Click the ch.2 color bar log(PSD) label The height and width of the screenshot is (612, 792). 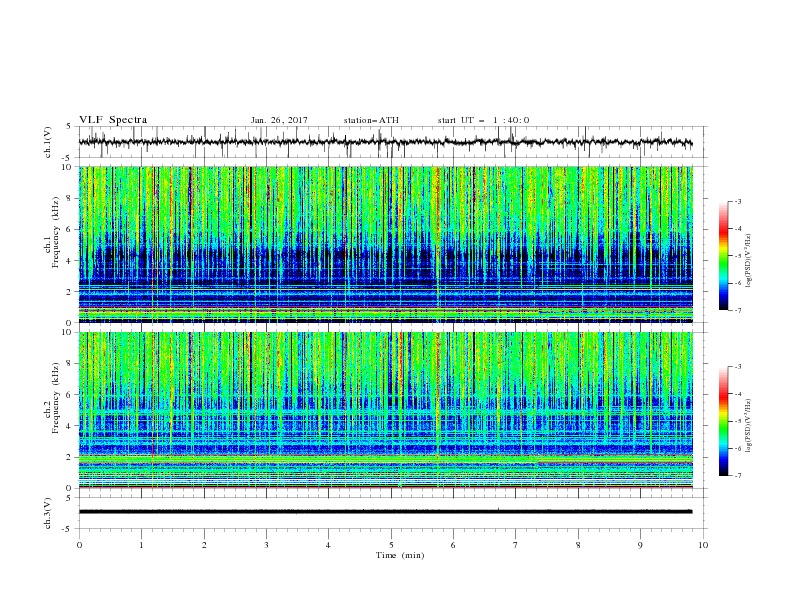[749, 426]
